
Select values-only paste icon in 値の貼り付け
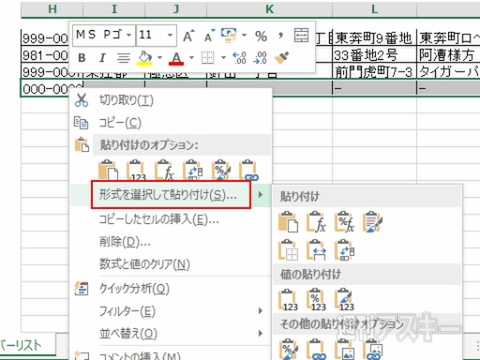tap(288, 300)
